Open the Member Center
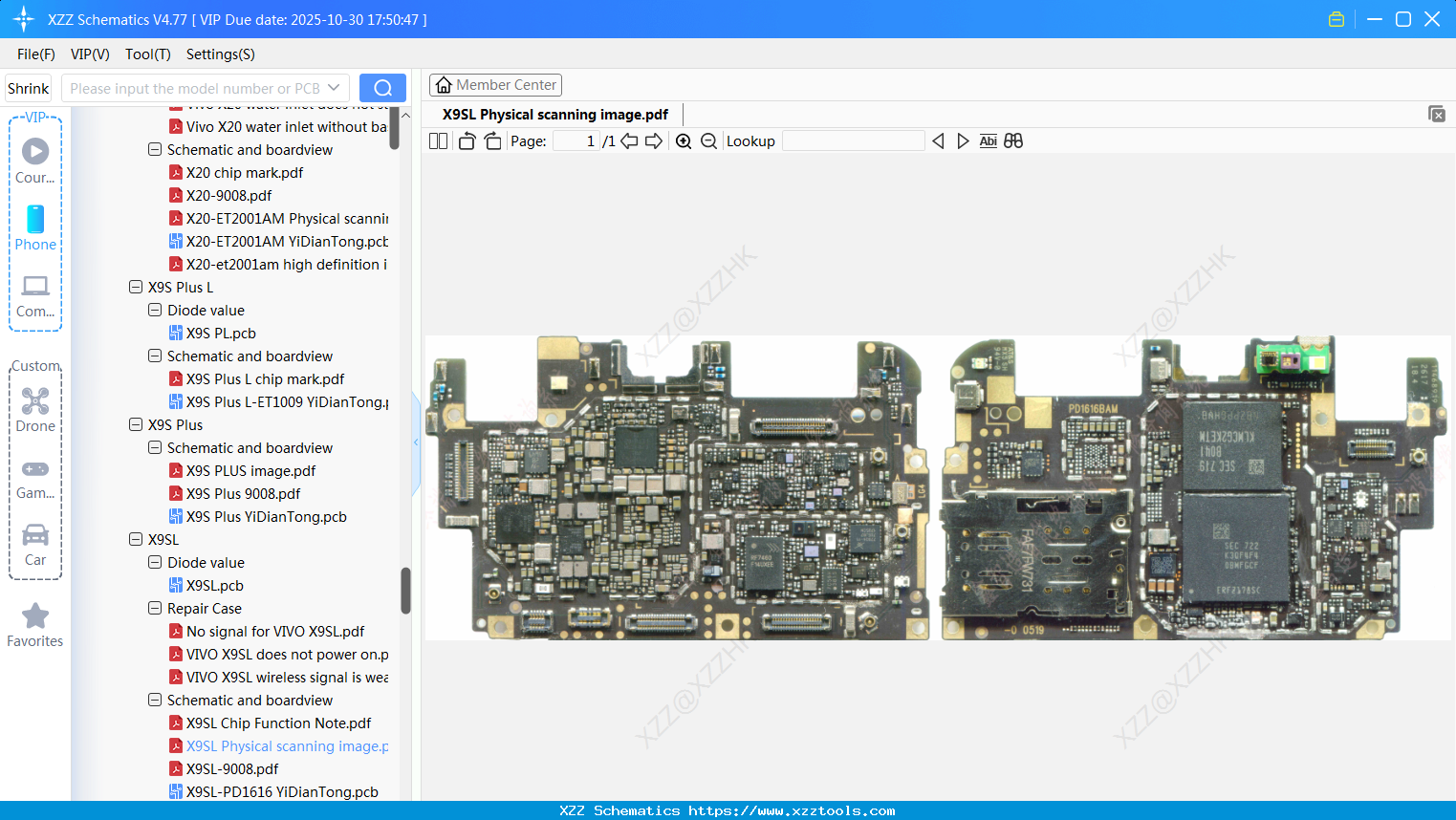Viewport: 1456px width, 820px height. (x=495, y=84)
